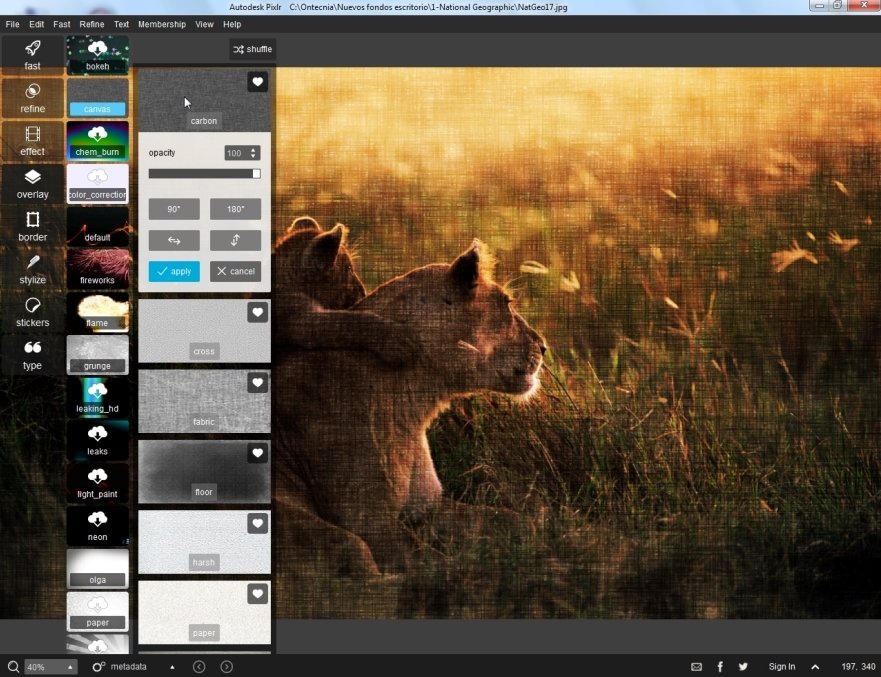Download the neon overlay pack
The height and width of the screenshot is (677, 881).
tap(97, 526)
